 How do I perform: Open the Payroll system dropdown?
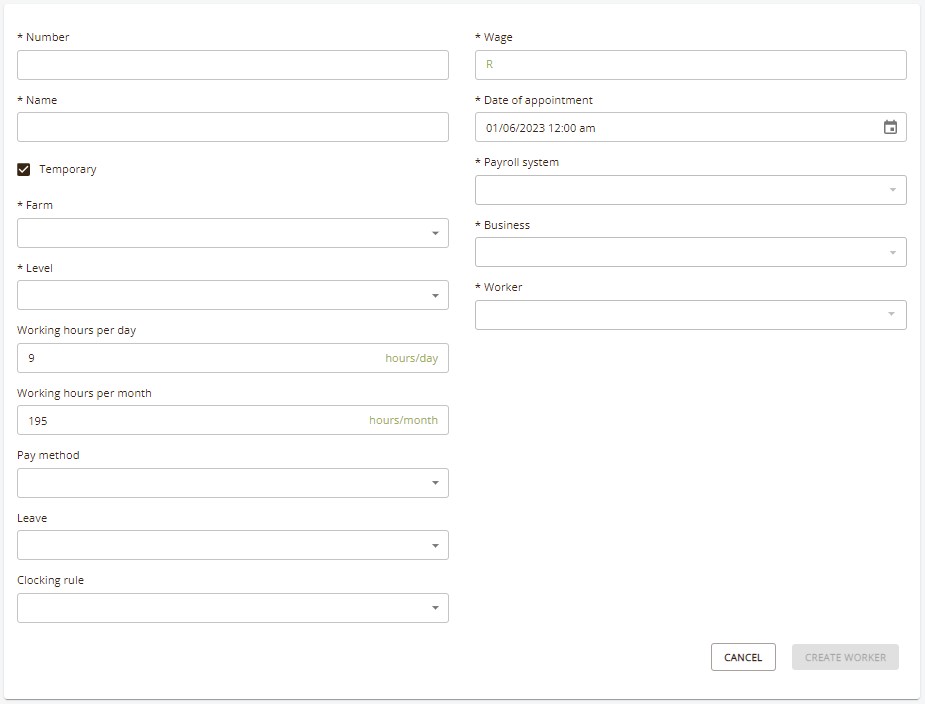click(691, 190)
